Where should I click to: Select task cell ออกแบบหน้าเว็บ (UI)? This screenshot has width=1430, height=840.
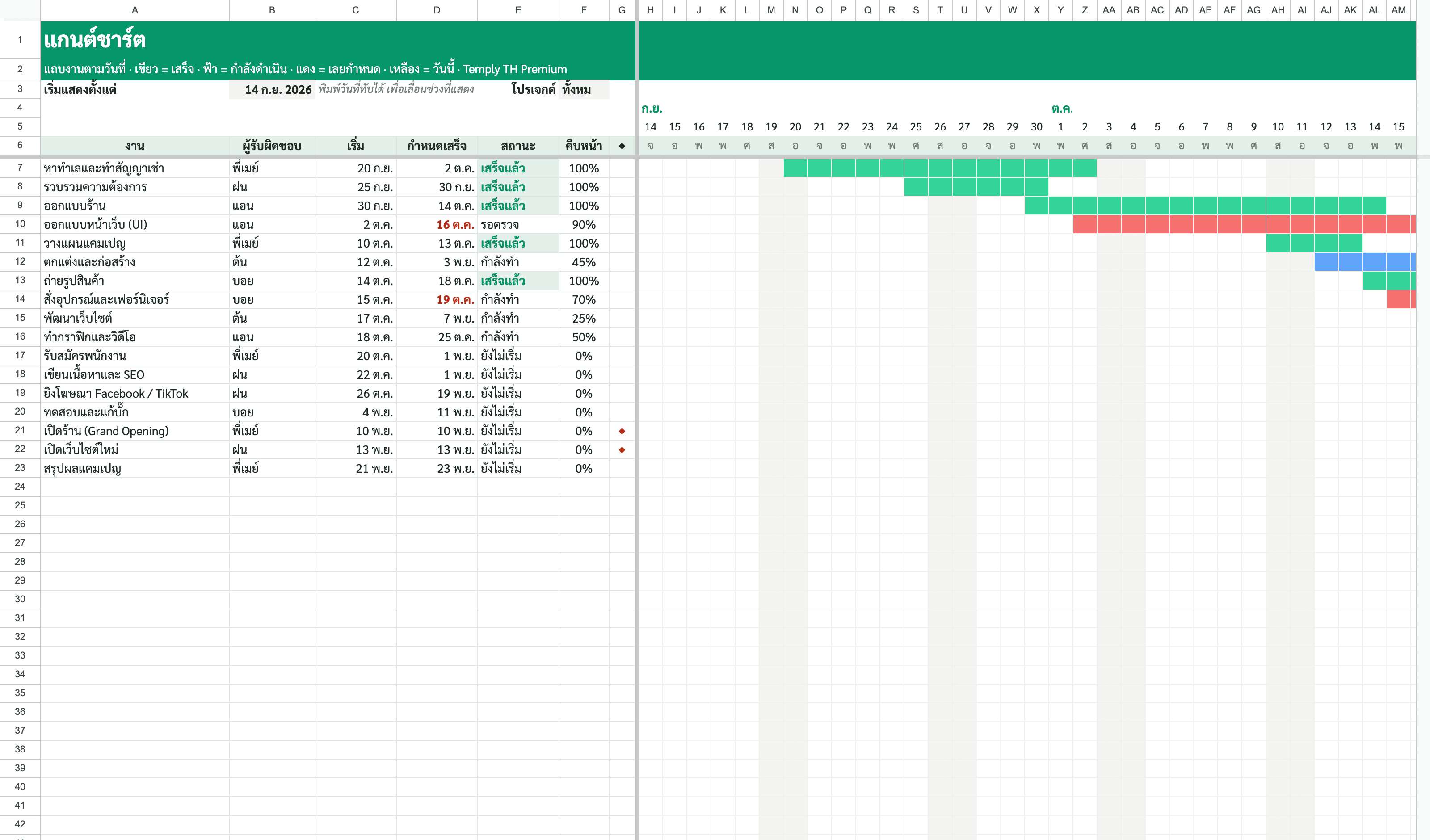[135, 225]
